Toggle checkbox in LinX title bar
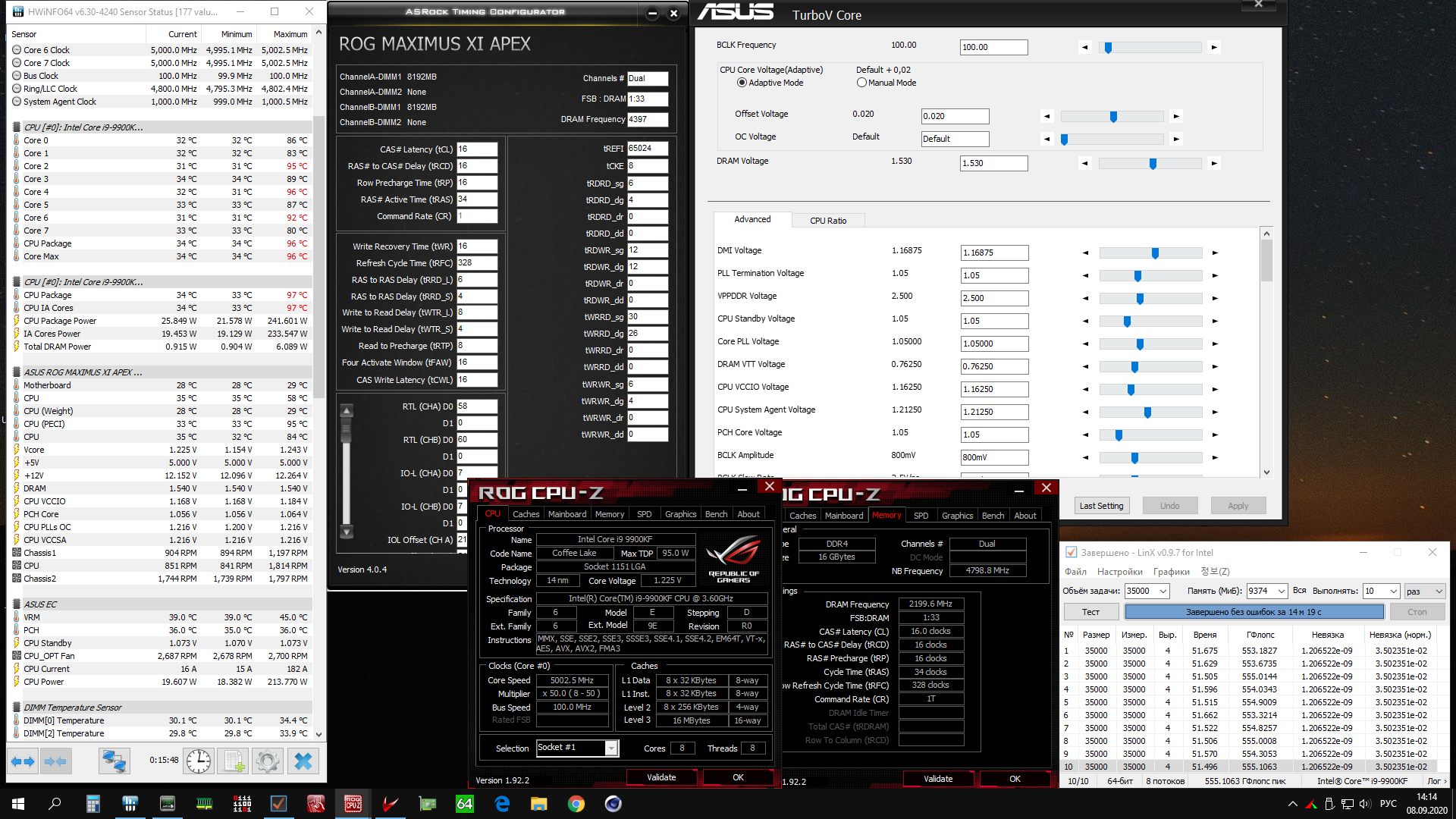Viewport: 1456px width, 819px height. click(x=1071, y=552)
